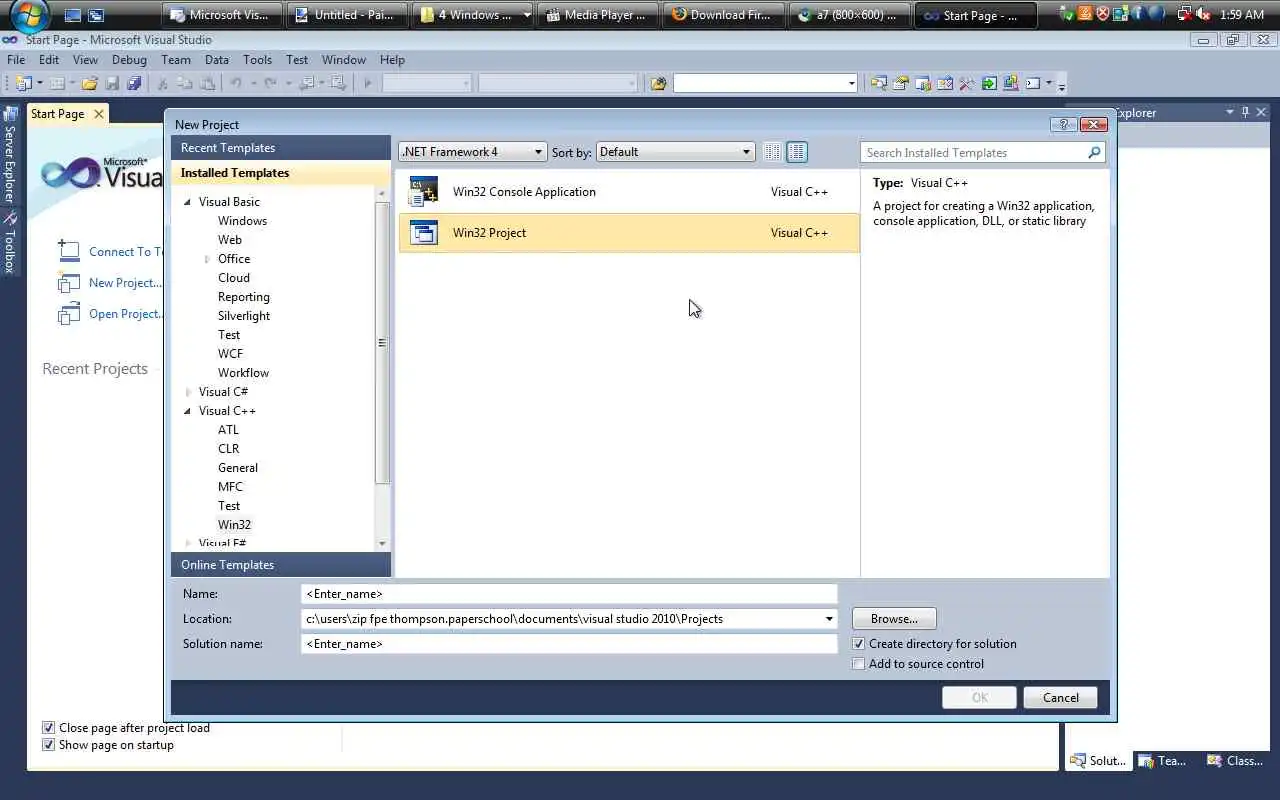Expand the Visual F# tree node

[x=187, y=544]
